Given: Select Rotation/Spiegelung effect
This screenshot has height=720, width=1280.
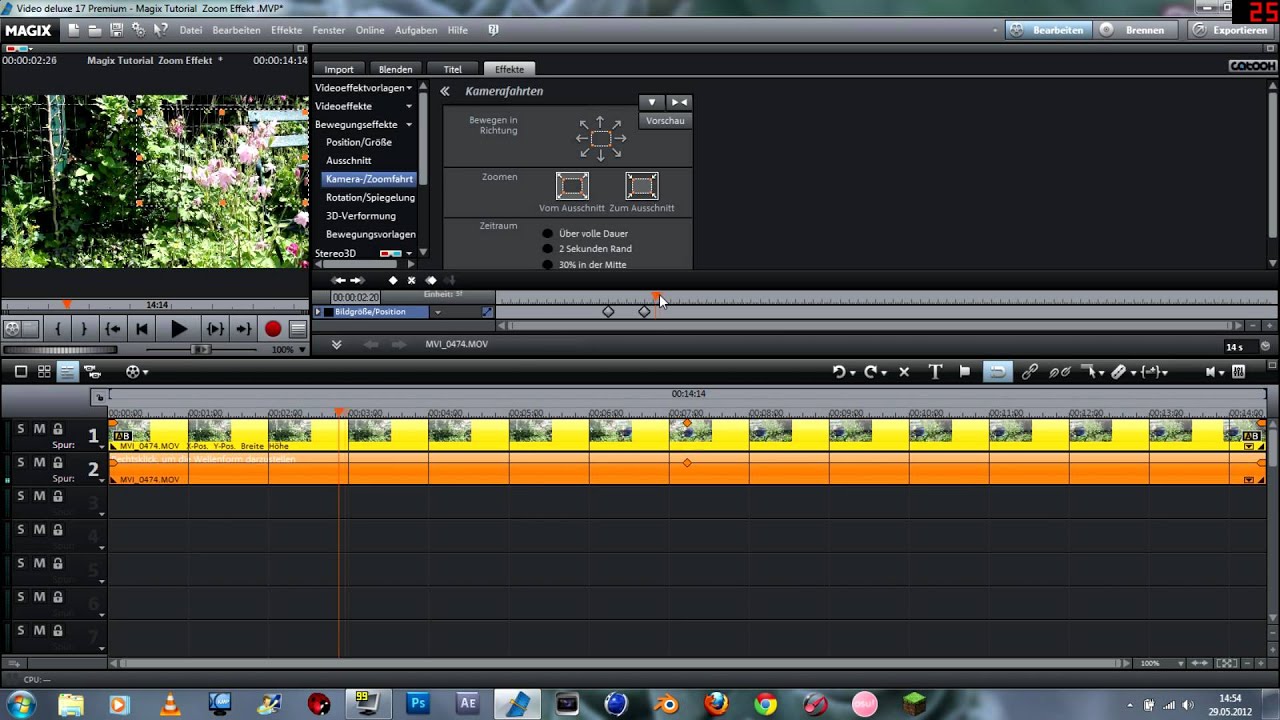Looking at the screenshot, I should pyautogui.click(x=370, y=197).
